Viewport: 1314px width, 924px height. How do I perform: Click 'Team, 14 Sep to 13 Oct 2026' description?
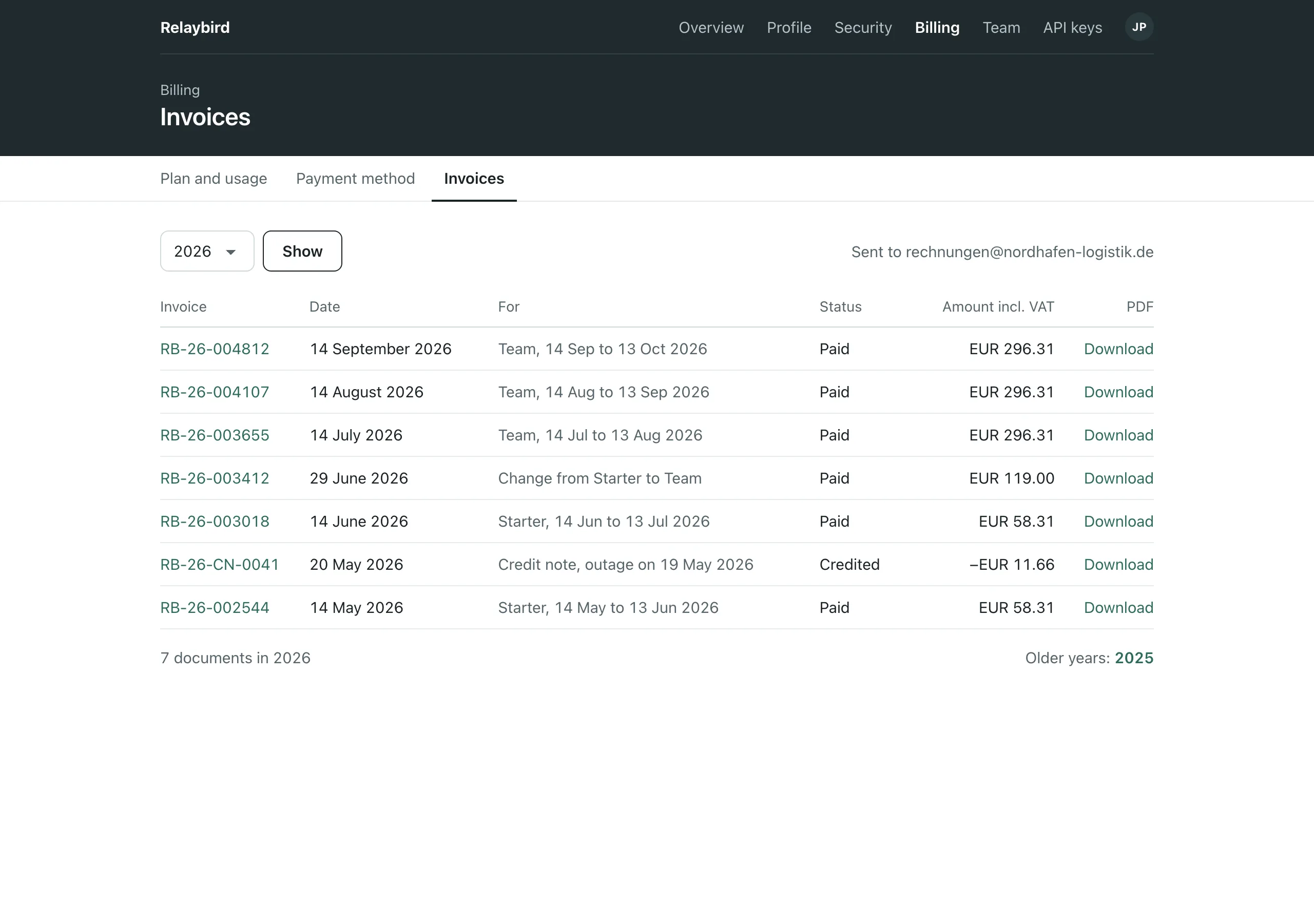click(x=603, y=349)
